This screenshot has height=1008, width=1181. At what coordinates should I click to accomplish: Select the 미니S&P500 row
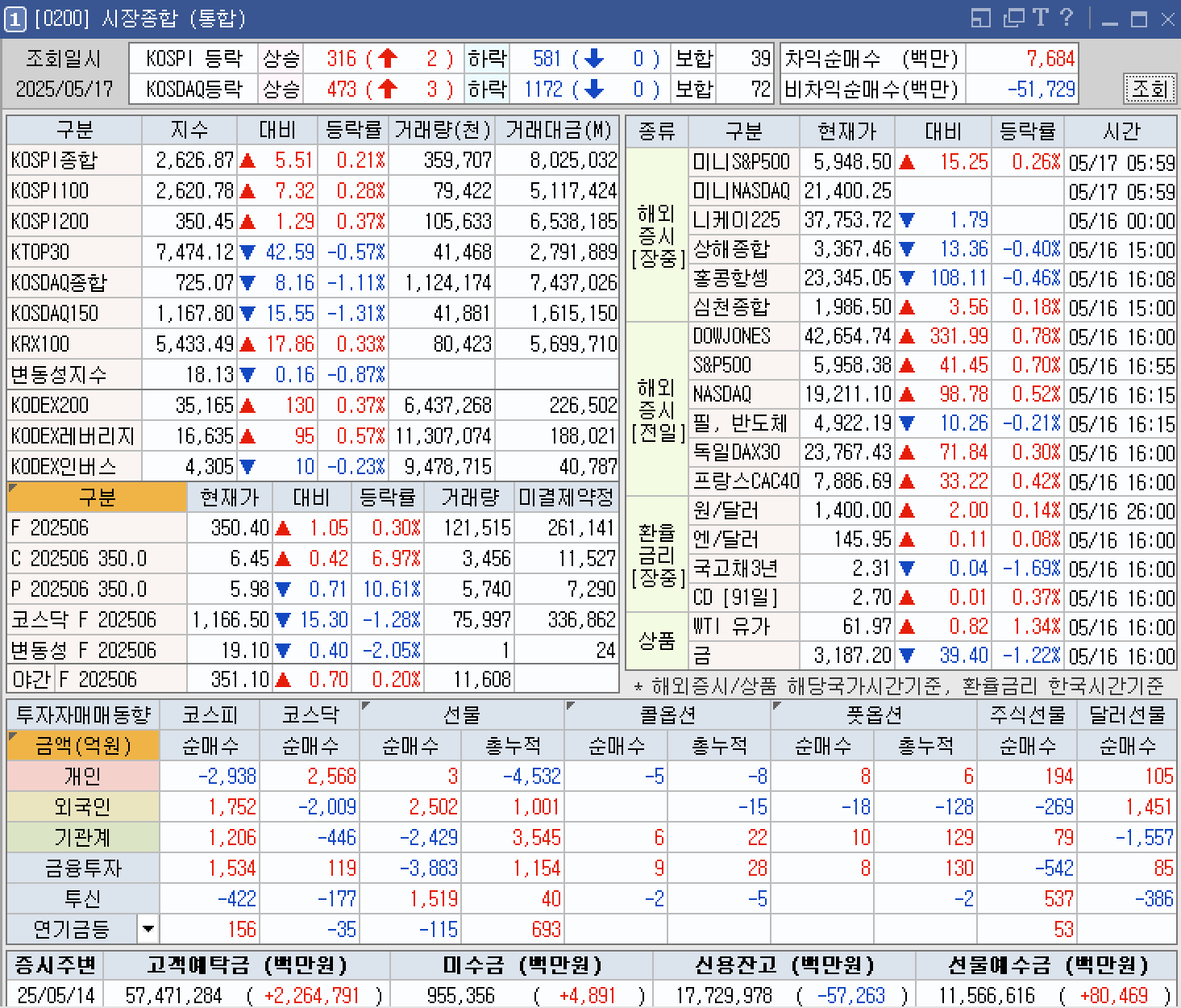coord(933,162)
